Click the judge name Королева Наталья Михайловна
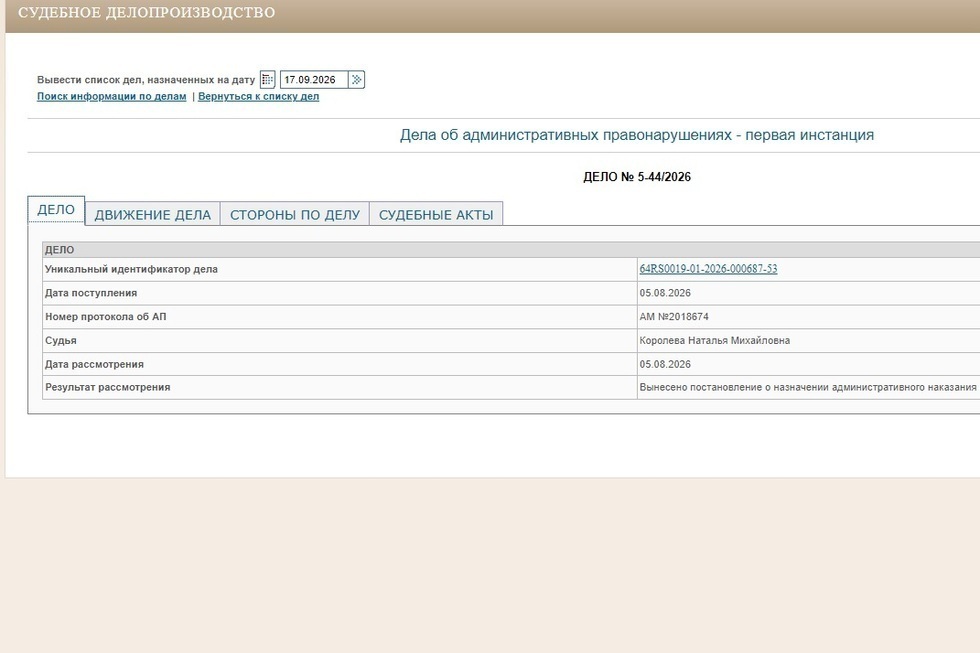 (714, 341)
